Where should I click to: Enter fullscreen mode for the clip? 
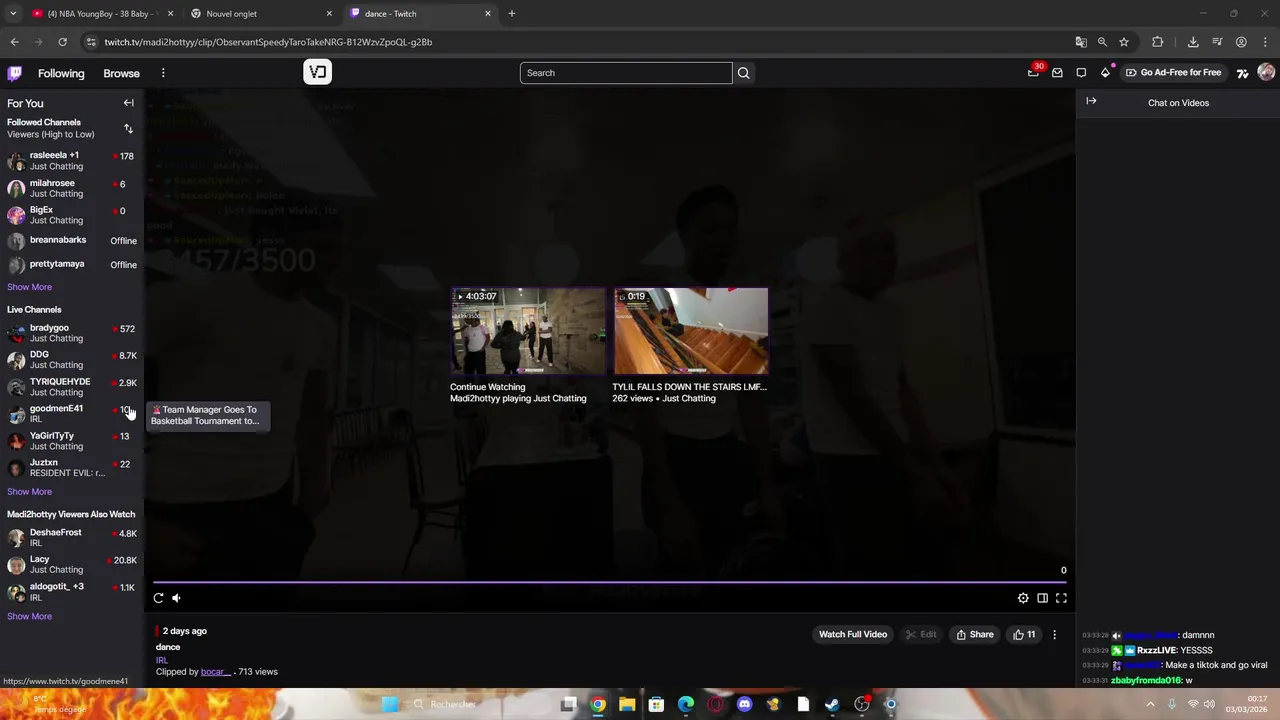(x=1061, y=598)
